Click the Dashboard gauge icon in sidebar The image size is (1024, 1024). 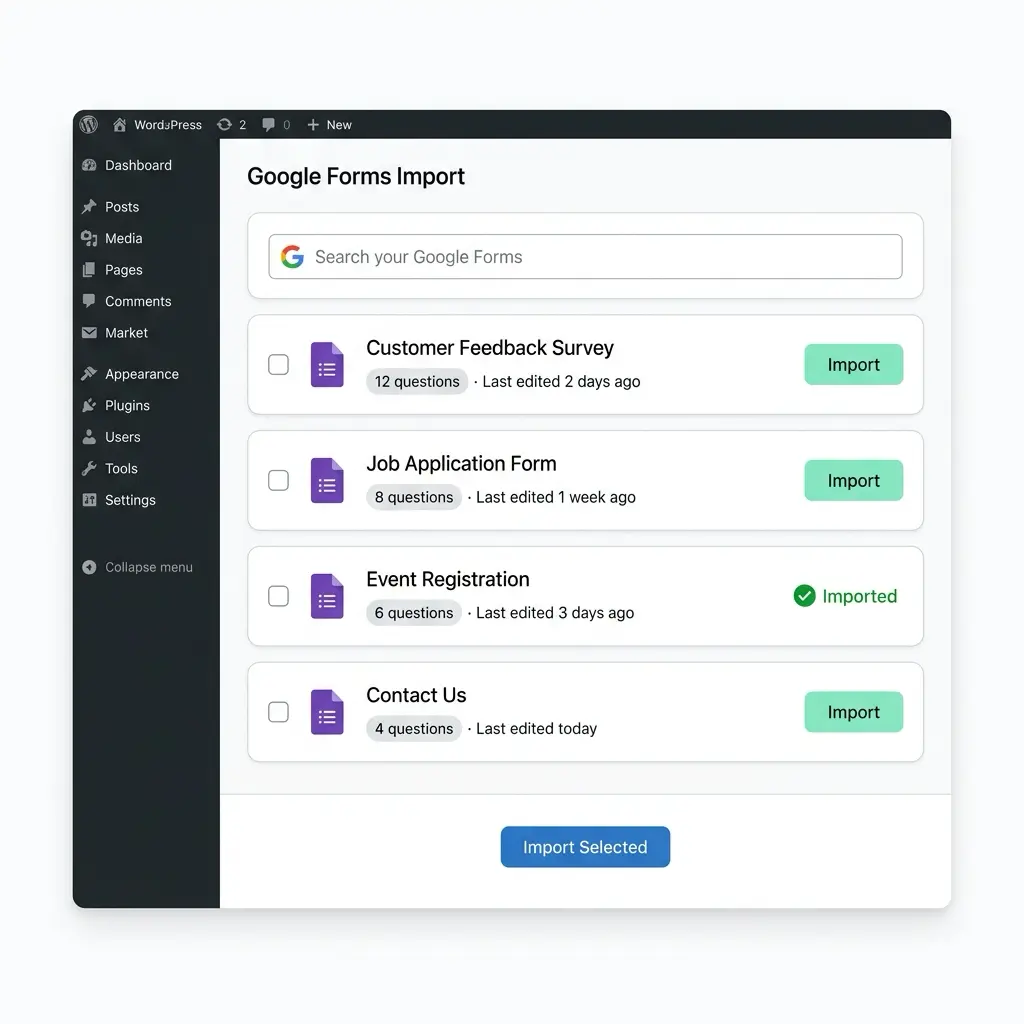click(89, 165)
